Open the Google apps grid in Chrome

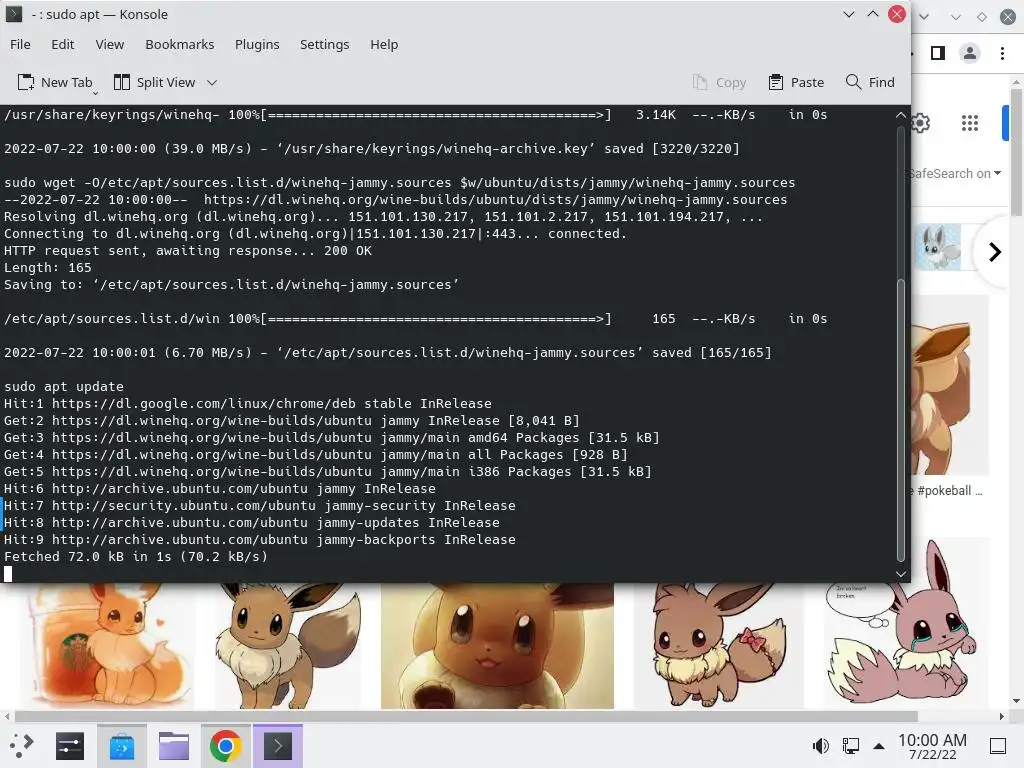pos(970,123)
